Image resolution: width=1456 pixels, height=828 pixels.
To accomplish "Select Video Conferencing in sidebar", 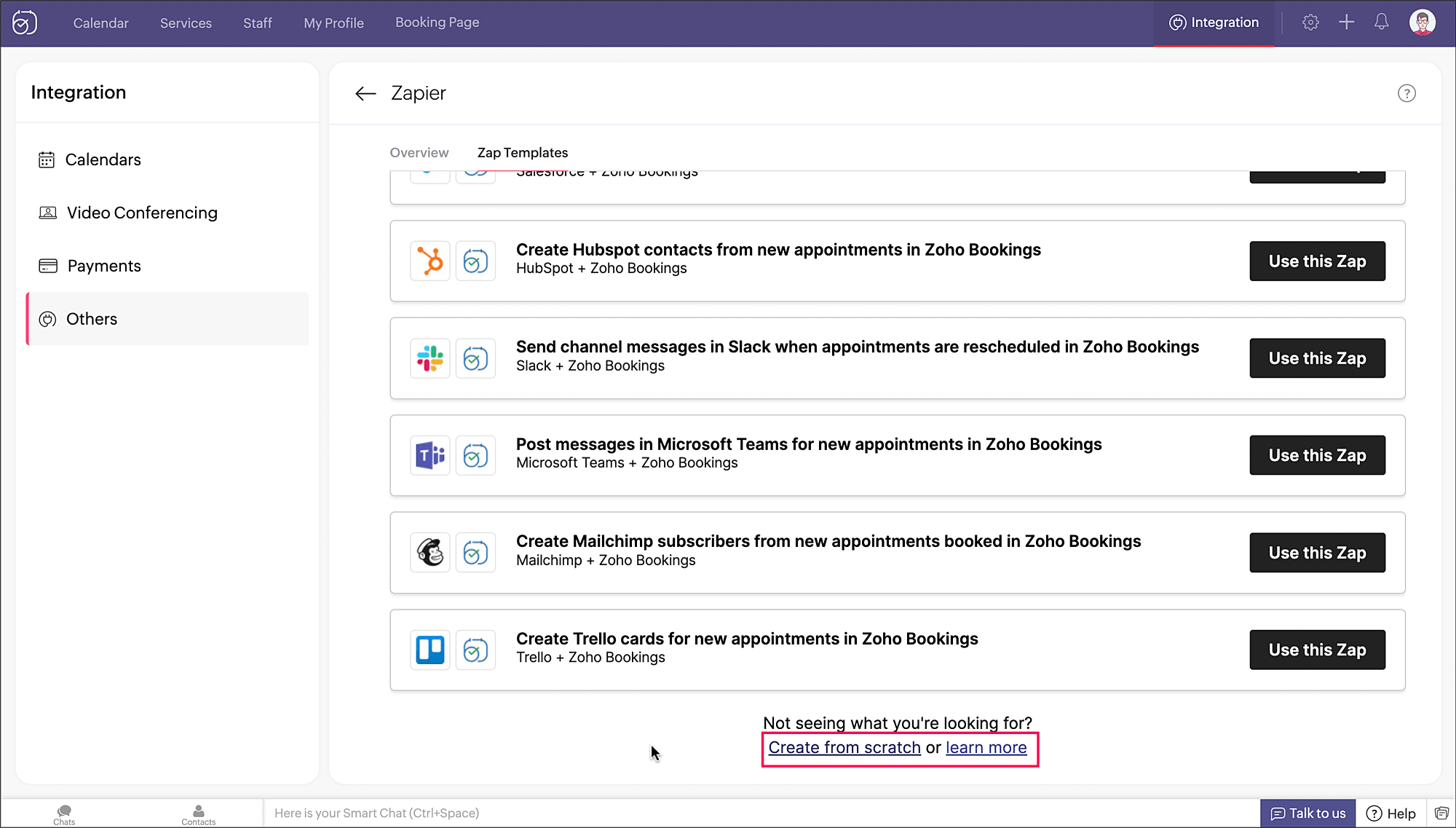I will click(142, 213).
